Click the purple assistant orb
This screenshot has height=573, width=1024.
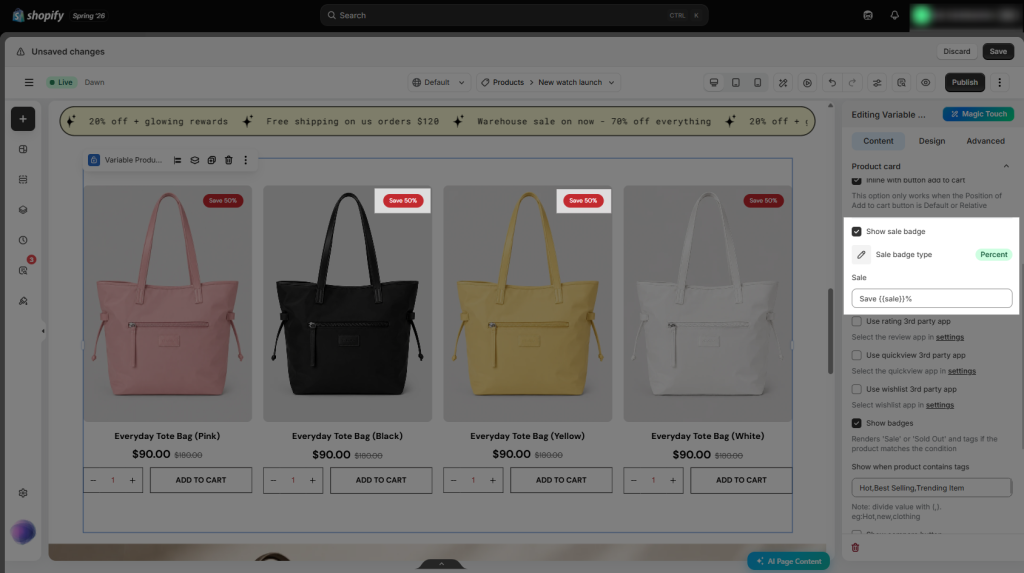click(x=23, y=532)
